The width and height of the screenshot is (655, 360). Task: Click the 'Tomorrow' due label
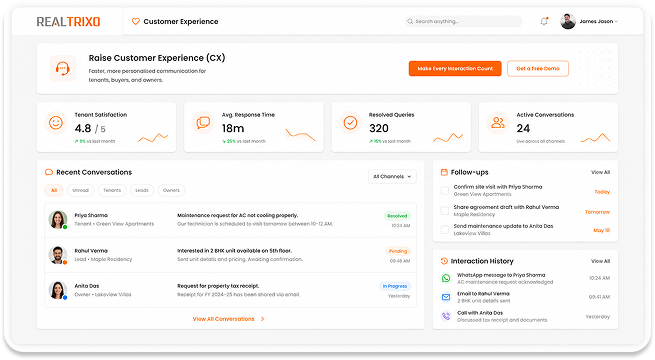pyautogui.click(x=597, y=212)
